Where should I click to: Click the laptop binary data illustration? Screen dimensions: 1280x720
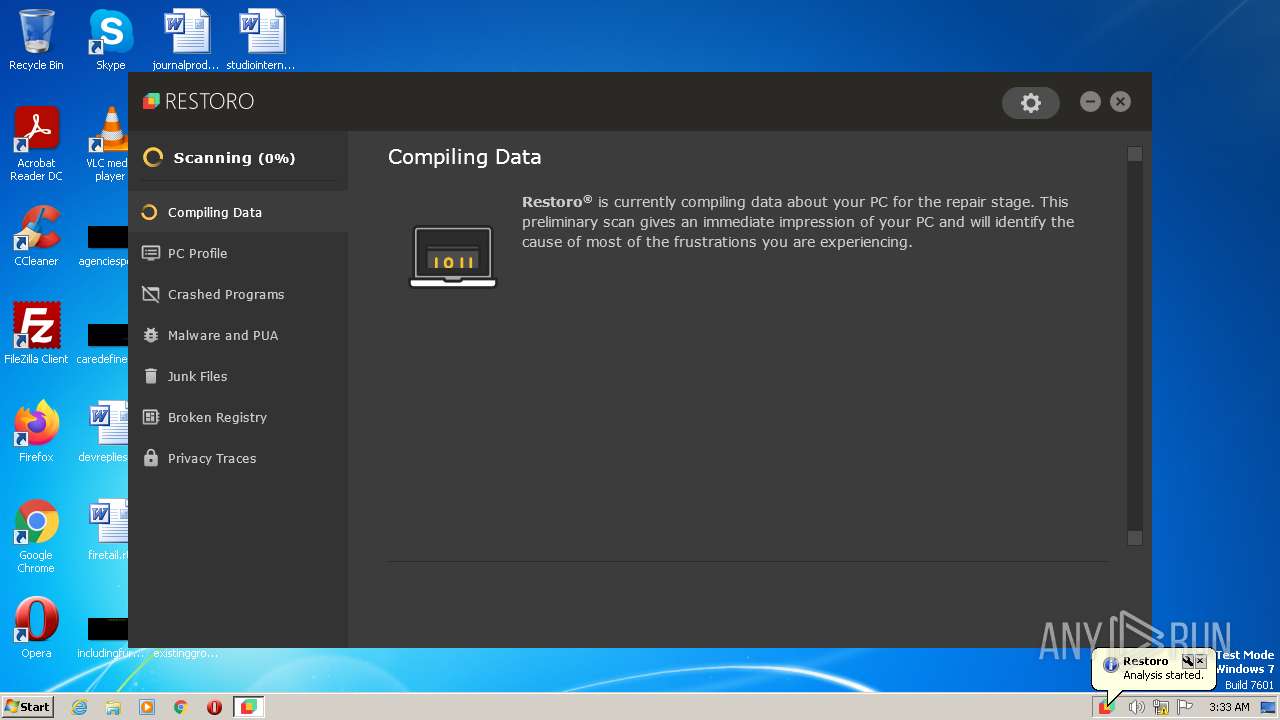[x=453, y=257]
